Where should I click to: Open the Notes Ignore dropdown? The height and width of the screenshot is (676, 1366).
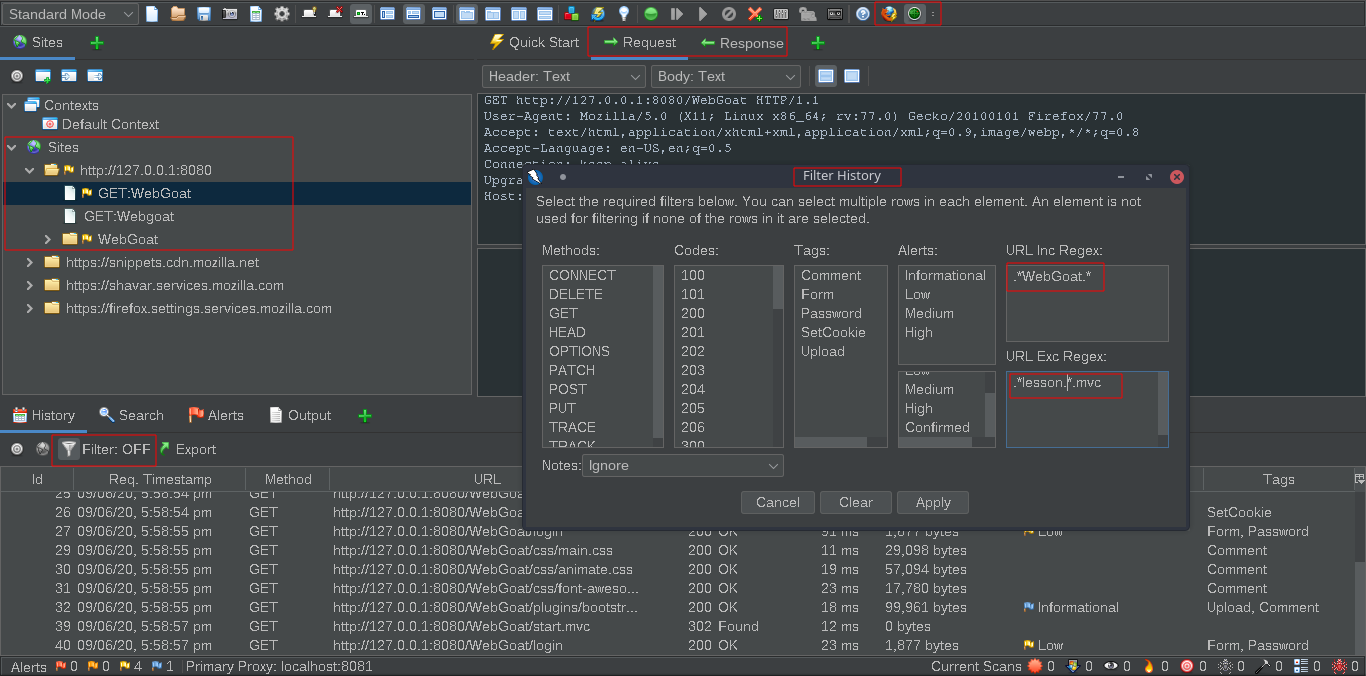pyautogui.click(x=683, y=466)
